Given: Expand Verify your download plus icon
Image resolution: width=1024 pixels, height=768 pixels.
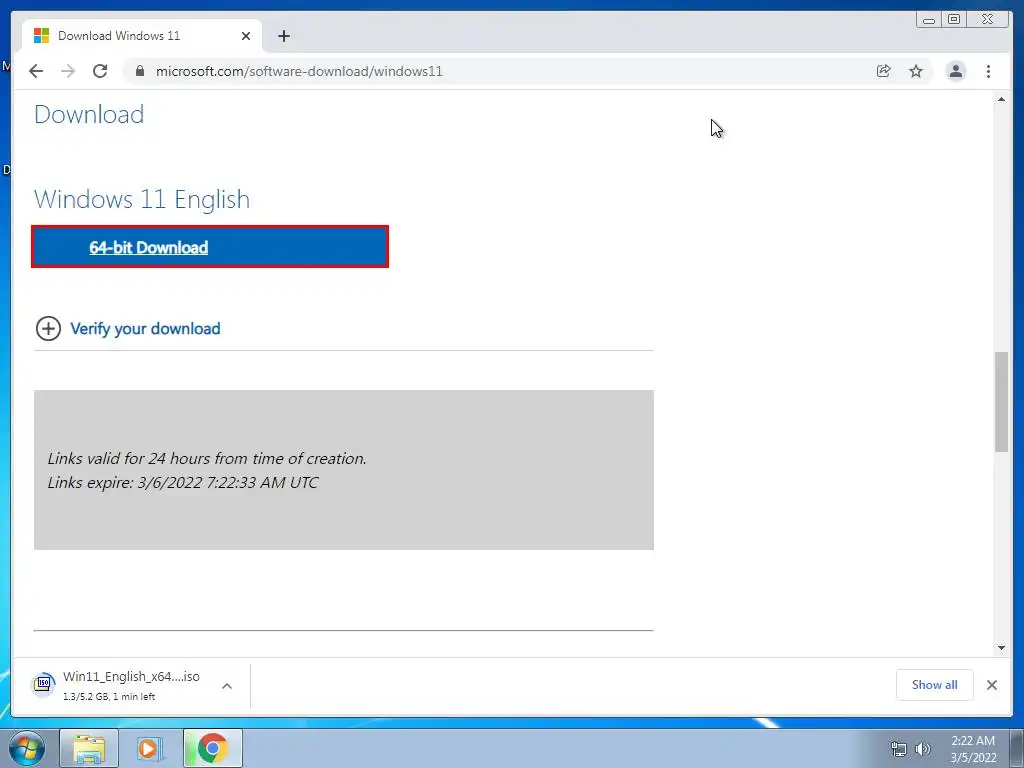Looking at the screenshot, I should (48, 328).
